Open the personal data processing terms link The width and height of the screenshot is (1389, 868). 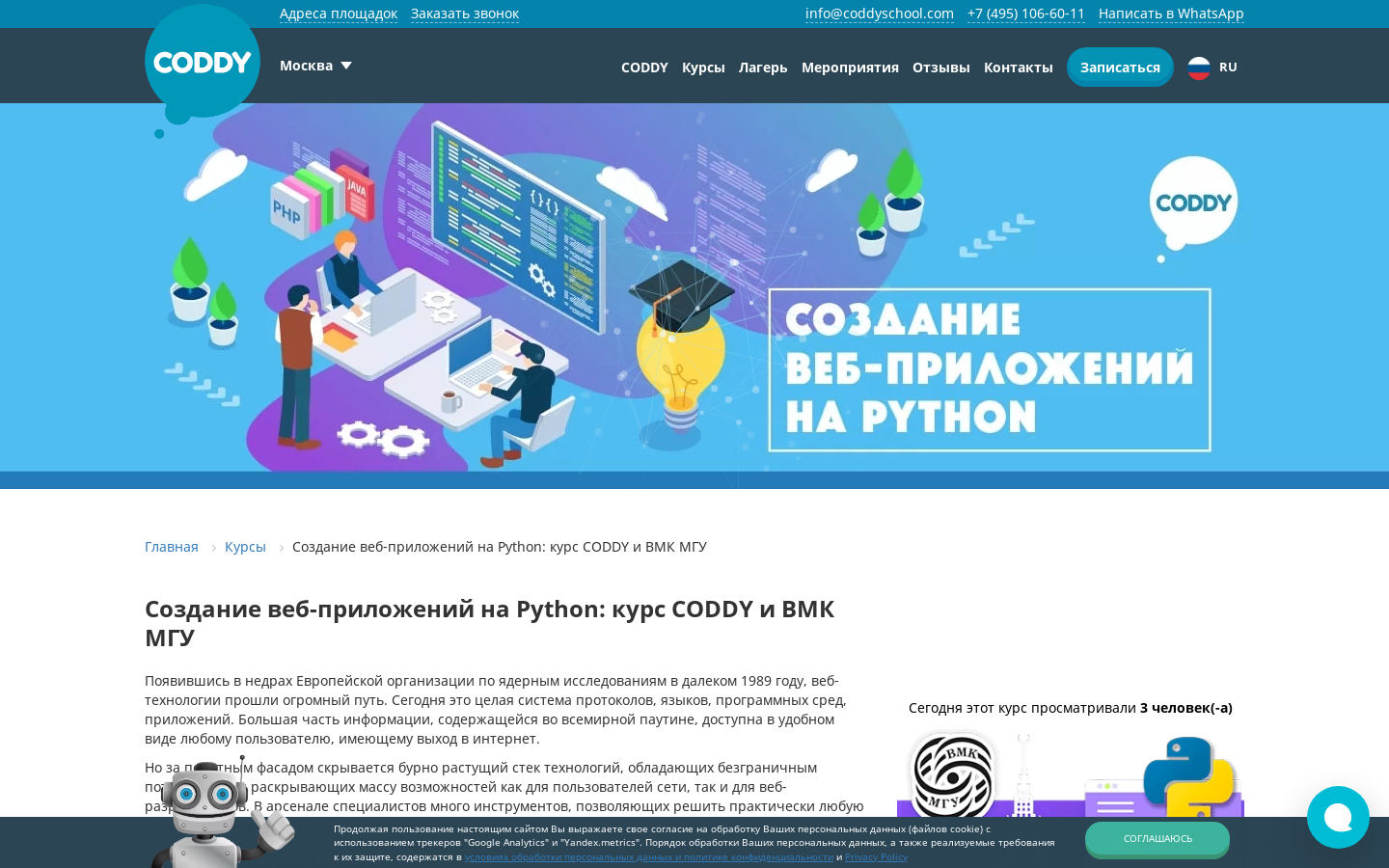tap(649, 856)
